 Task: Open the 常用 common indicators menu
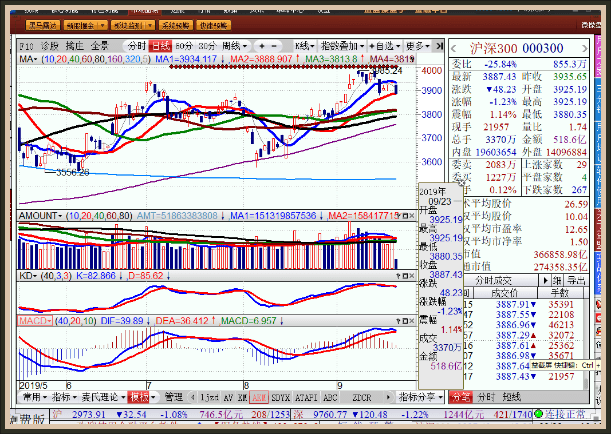tap(35, 397)
